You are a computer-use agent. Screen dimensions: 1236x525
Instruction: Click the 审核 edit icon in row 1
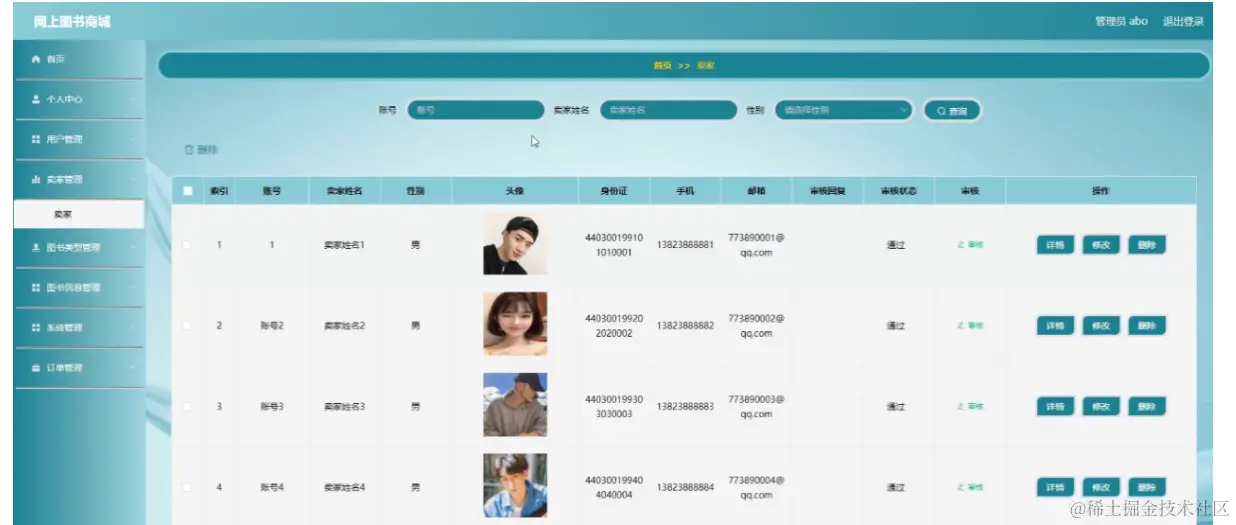pyautogui.click(x=961, y=245)
